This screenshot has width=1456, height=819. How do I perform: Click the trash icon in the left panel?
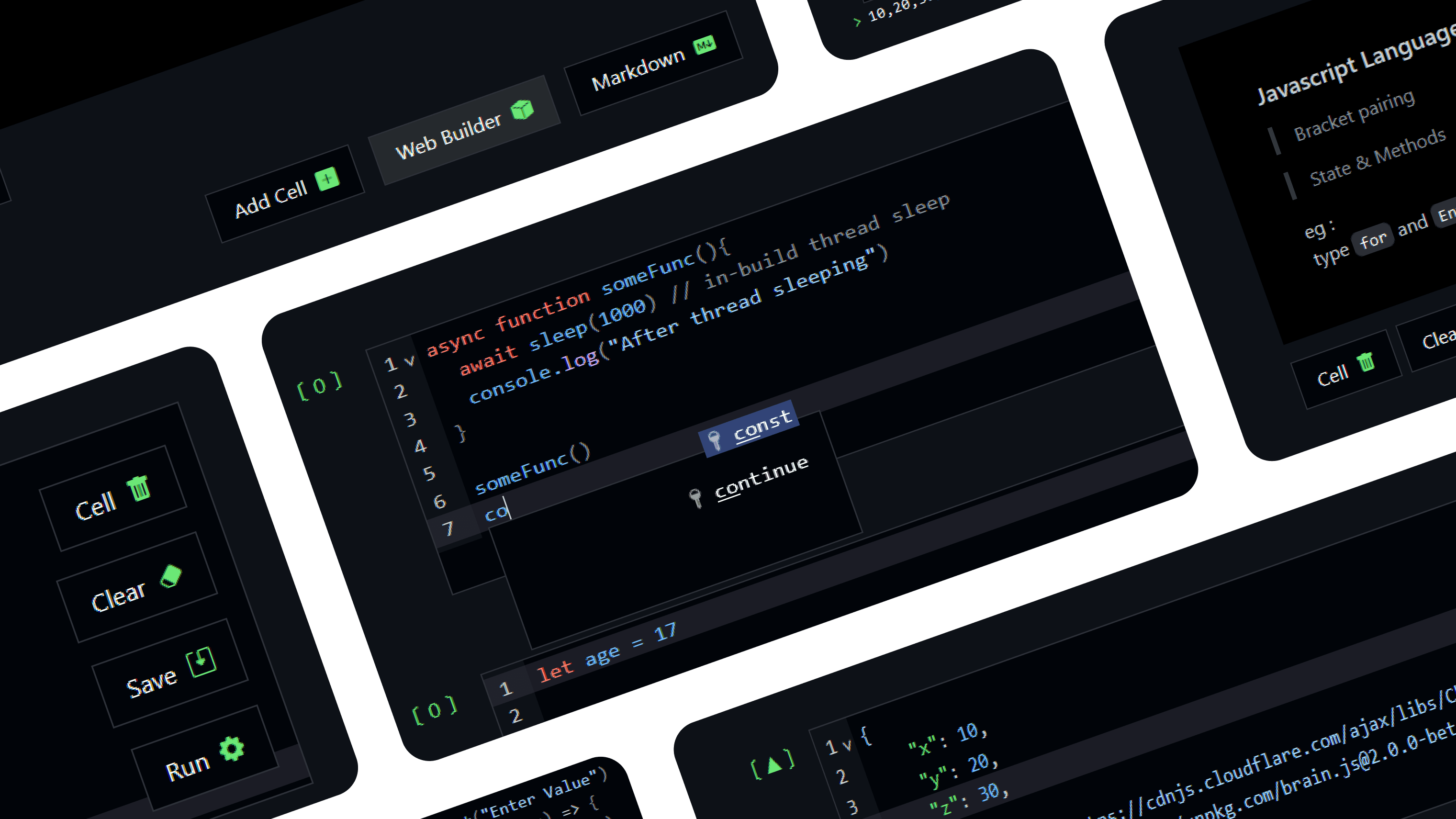[x=138, y=488]
